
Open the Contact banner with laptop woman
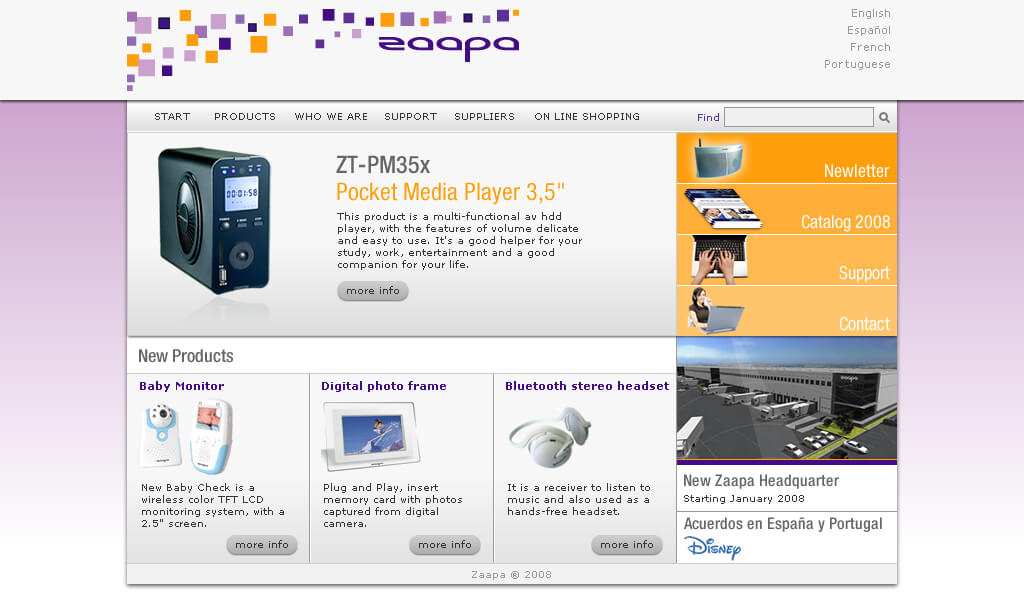787,312
